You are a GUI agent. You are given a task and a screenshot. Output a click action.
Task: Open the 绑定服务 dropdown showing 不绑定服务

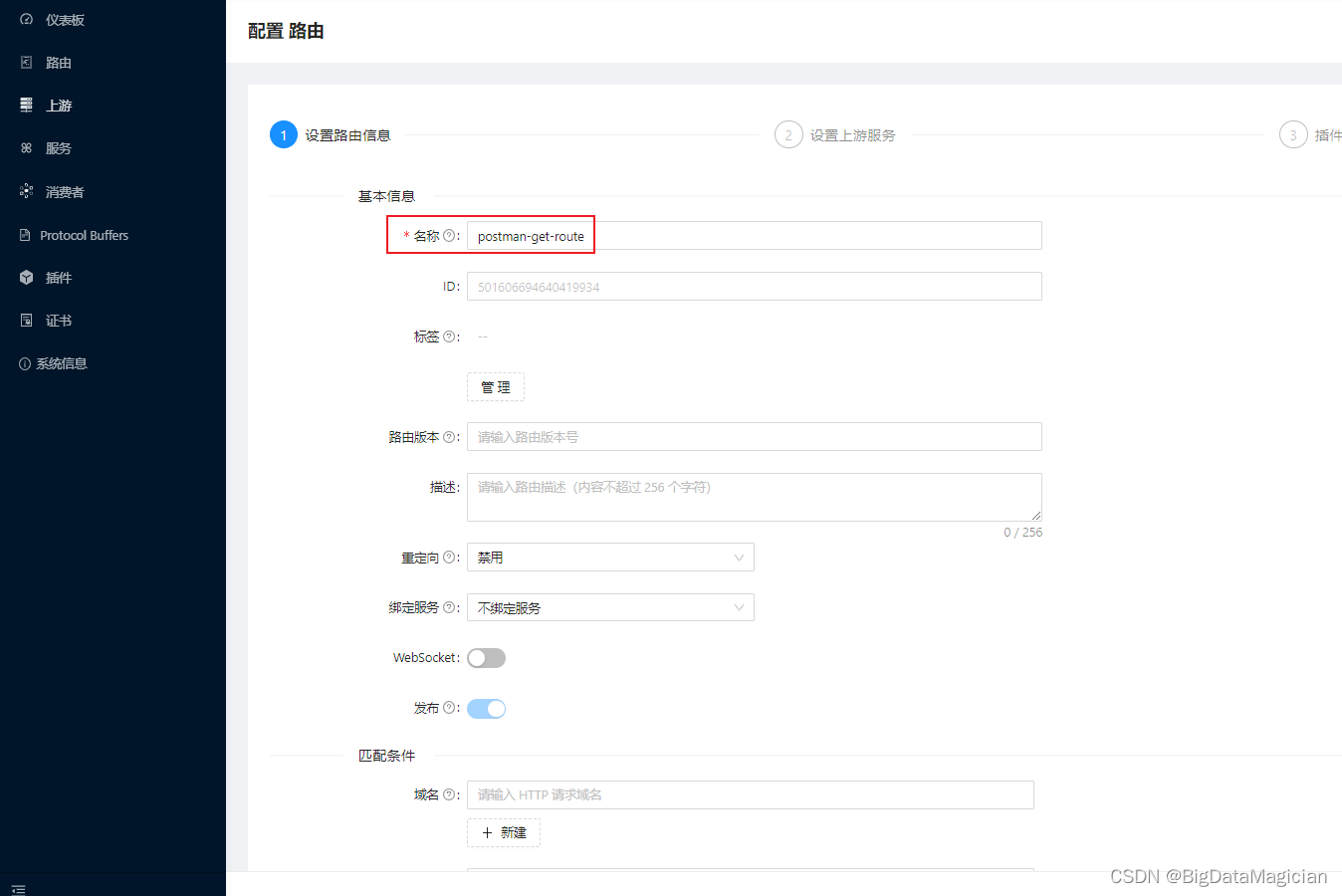[x=610, y=607]
